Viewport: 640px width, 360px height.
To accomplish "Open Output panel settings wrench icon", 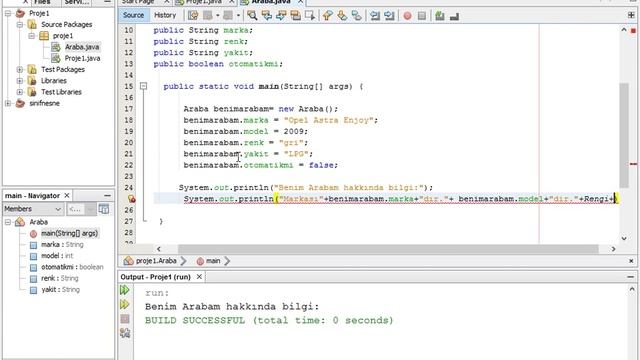I will coord(125,333).
